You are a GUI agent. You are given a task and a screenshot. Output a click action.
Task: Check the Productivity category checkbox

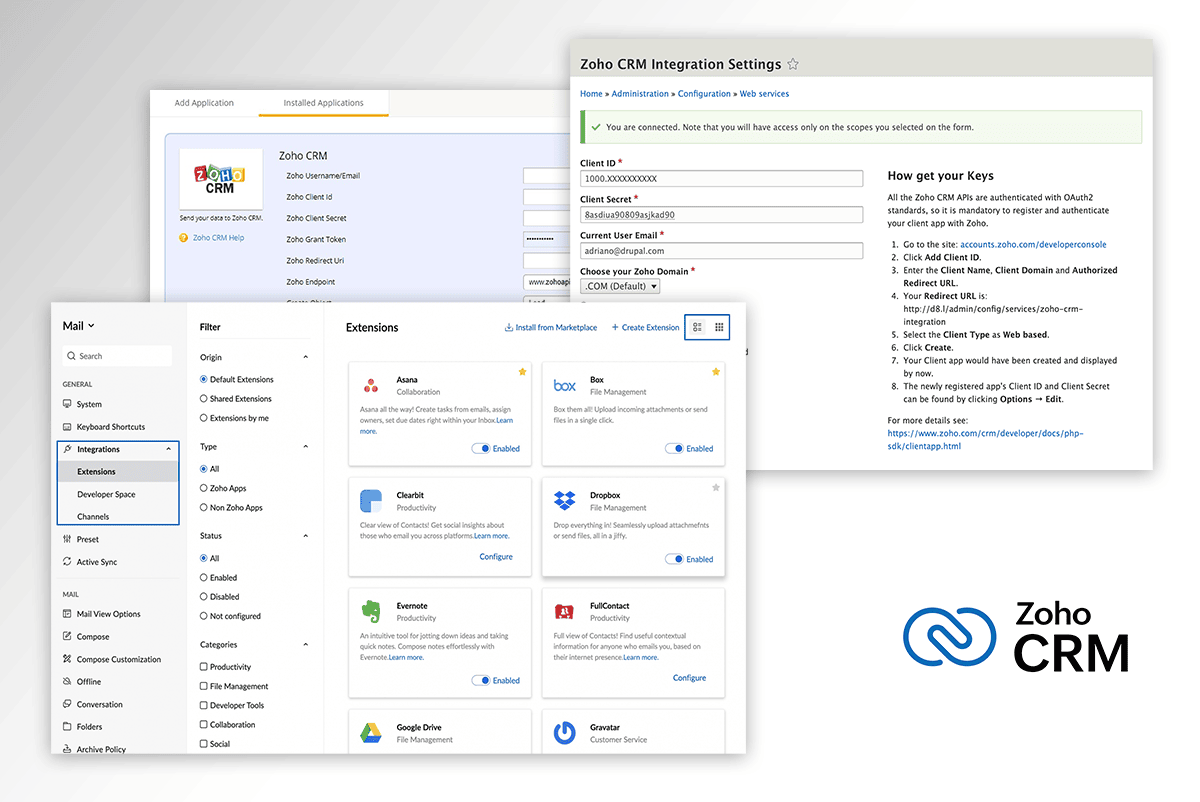tap(204, 667)
